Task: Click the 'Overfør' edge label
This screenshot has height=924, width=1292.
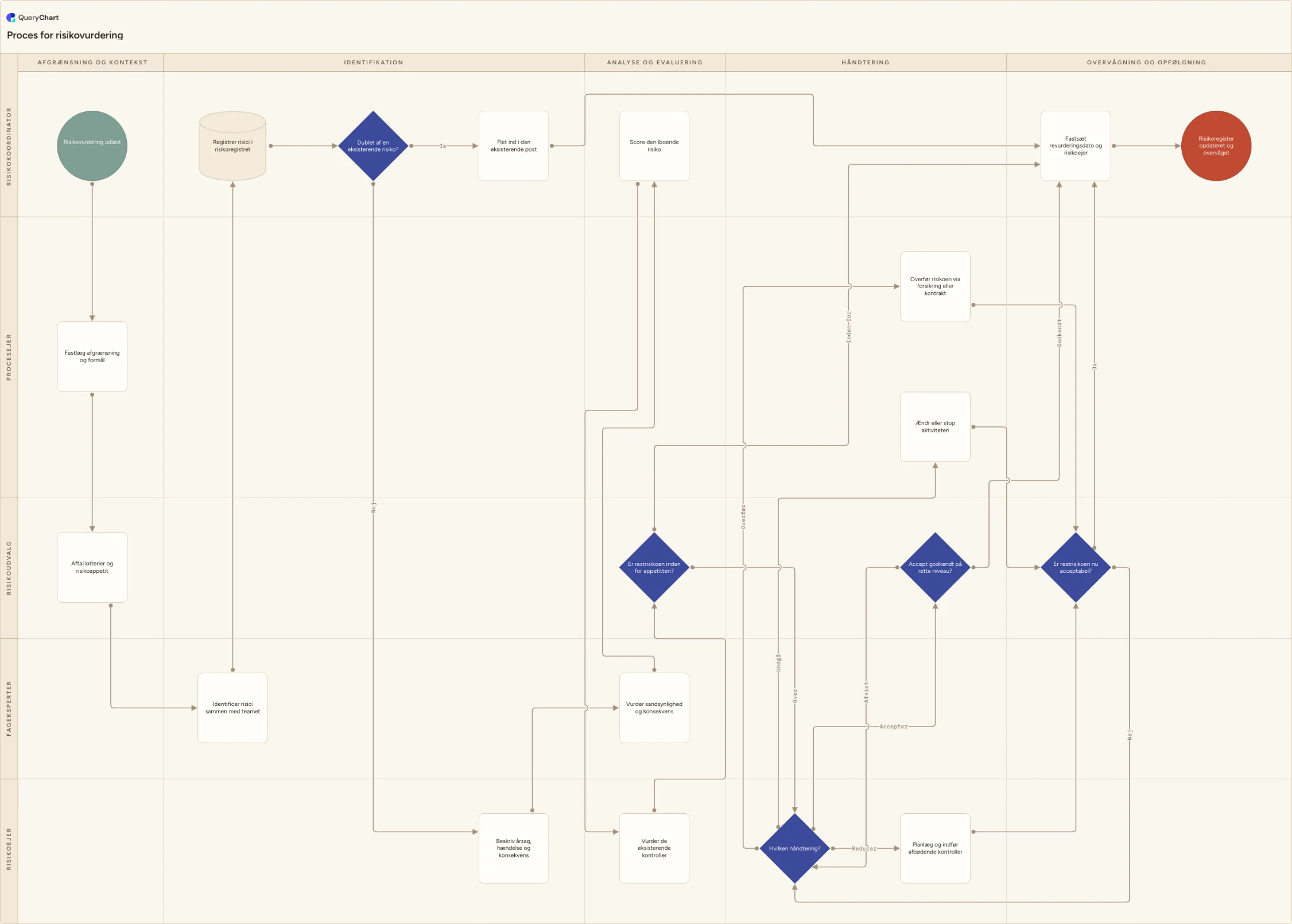Action: pos(743,517)
